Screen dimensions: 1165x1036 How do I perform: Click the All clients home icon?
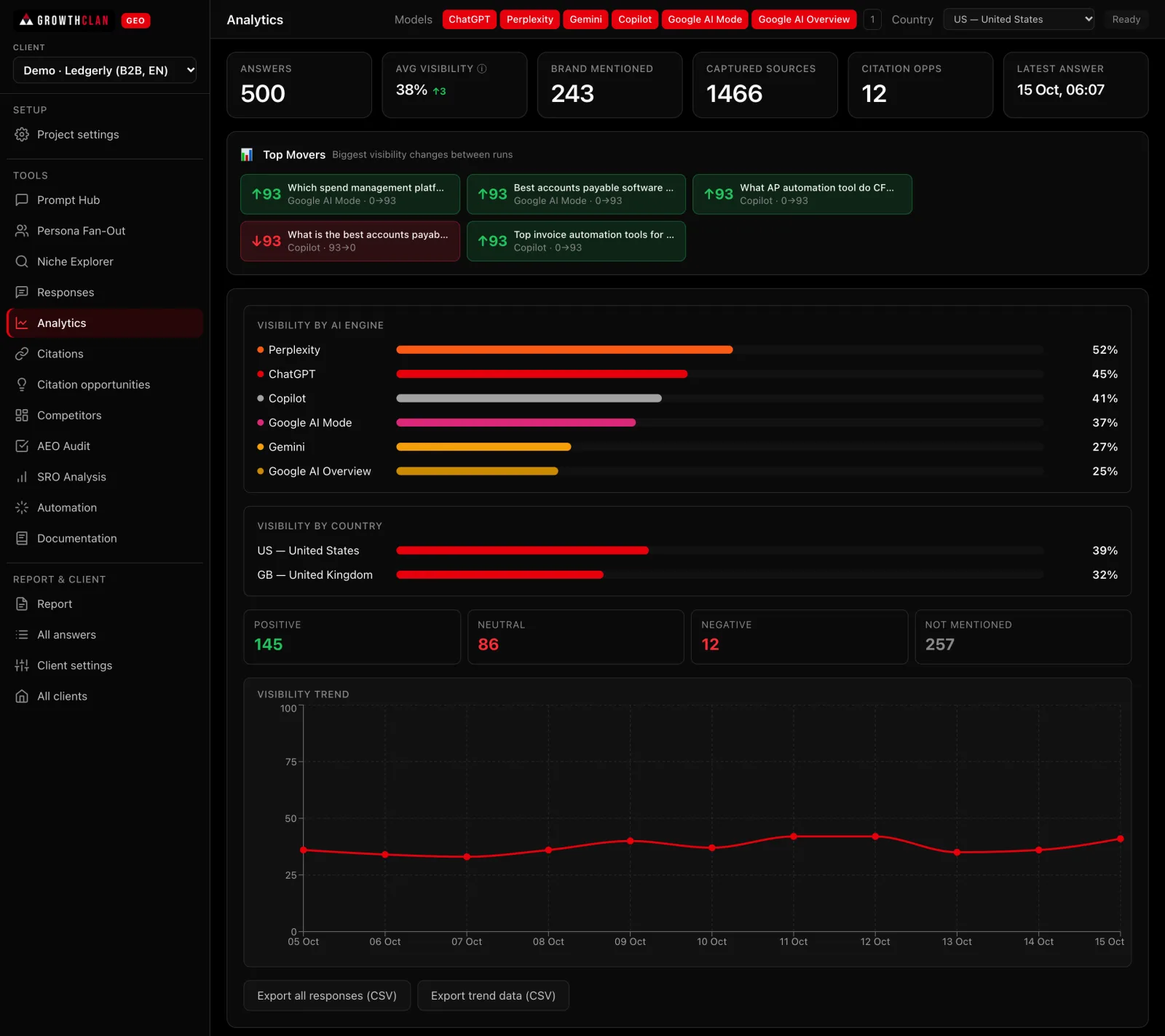point(22,696)
